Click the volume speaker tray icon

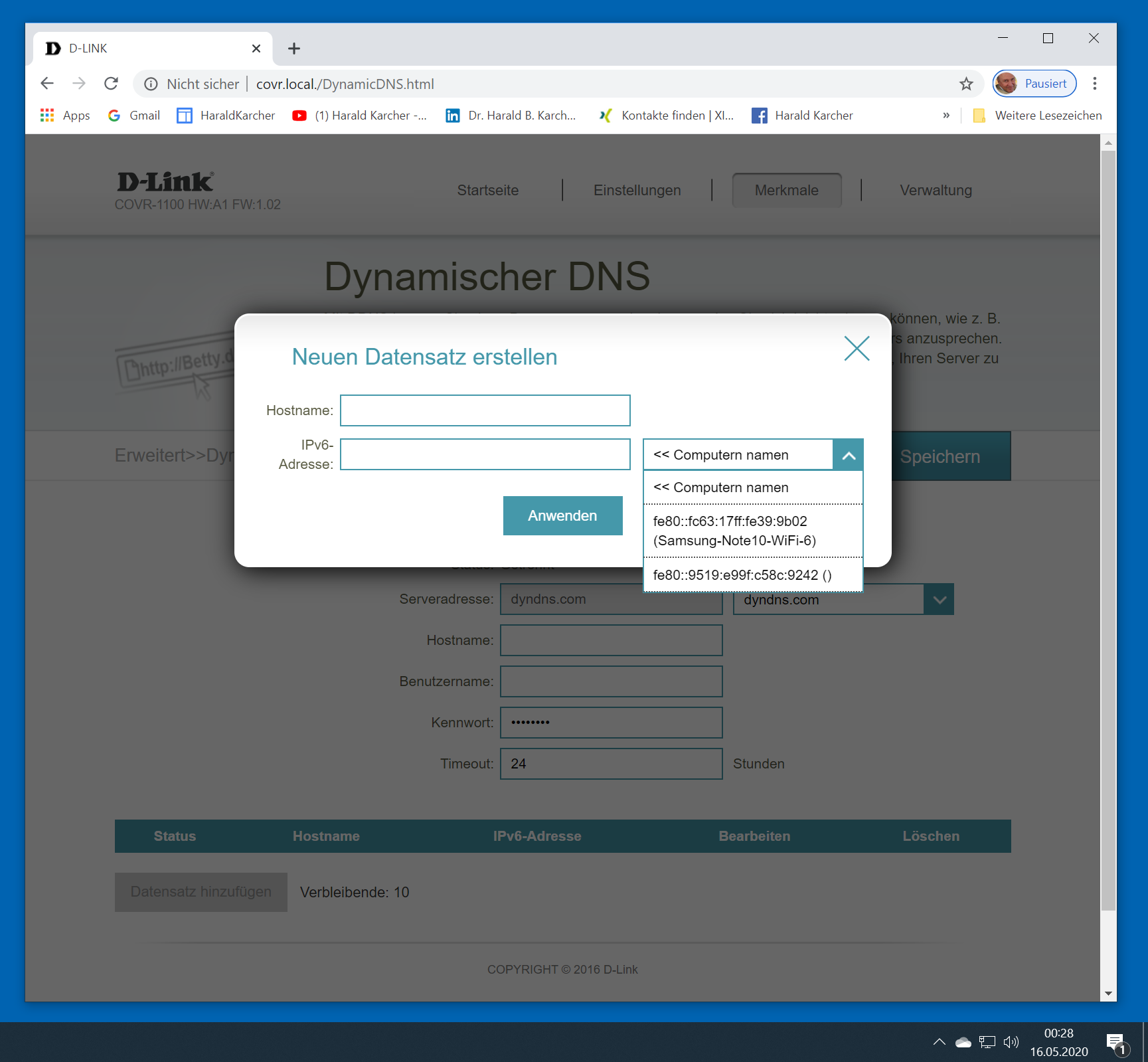[x=1011, y=1042]
